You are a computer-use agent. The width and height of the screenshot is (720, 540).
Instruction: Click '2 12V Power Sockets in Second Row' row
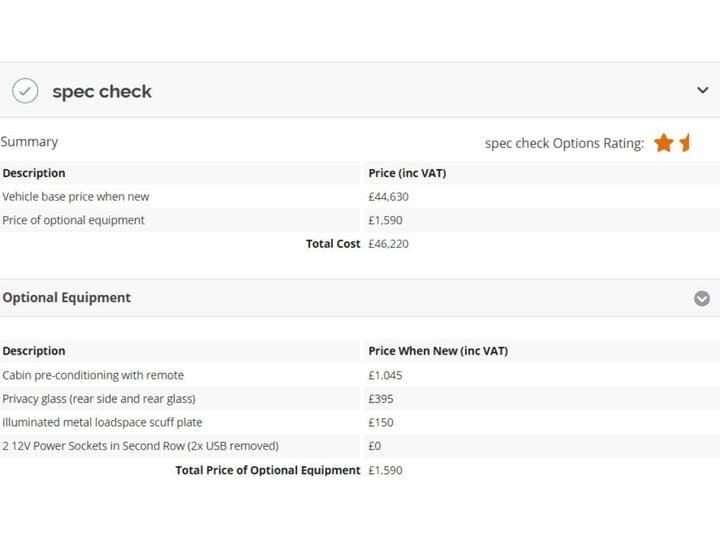pyautogui.click(x=360, y=446)
